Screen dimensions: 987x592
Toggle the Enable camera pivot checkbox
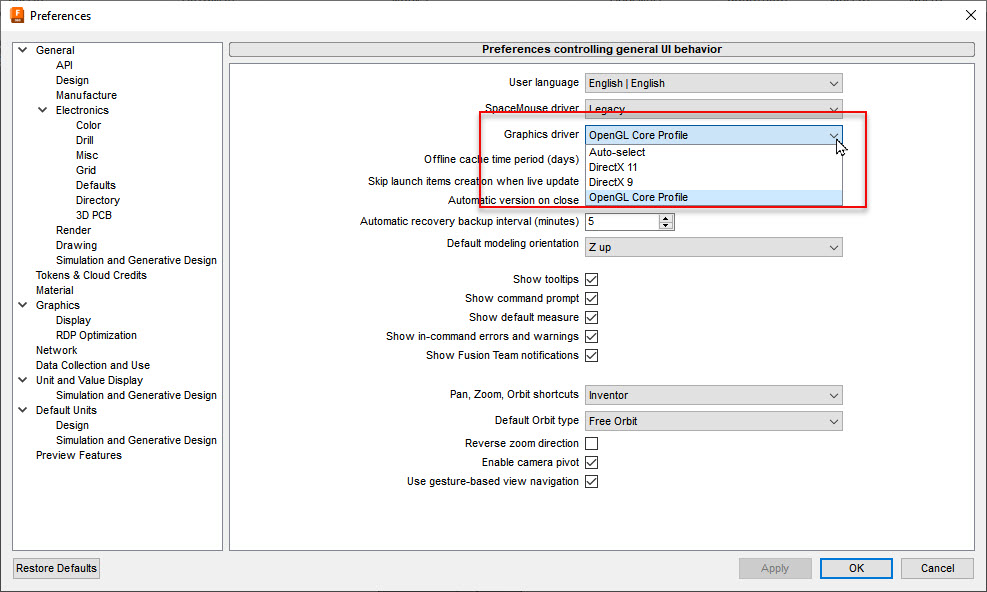click(592, 462)
